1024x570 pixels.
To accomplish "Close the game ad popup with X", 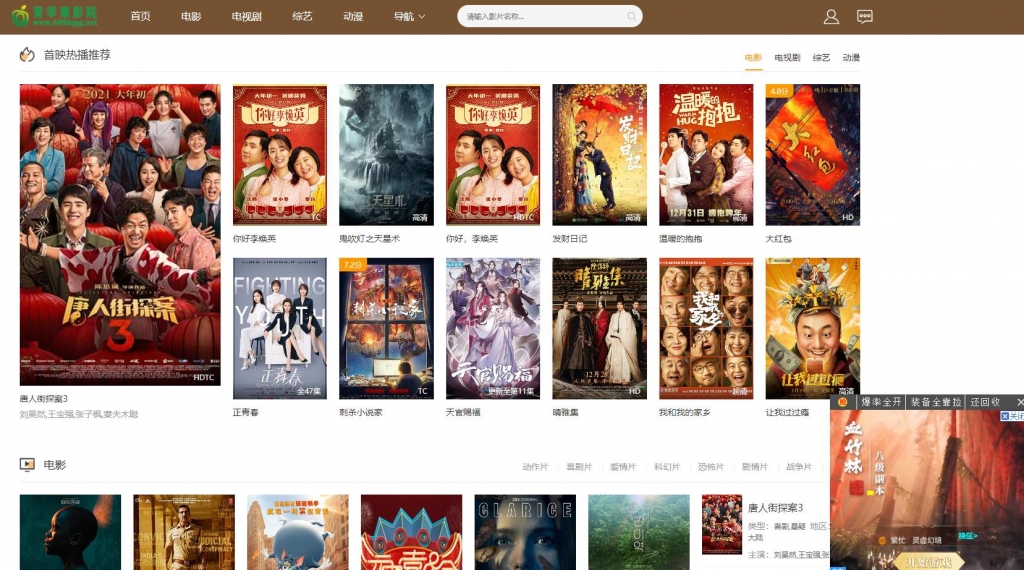I will click(1019, 402).
